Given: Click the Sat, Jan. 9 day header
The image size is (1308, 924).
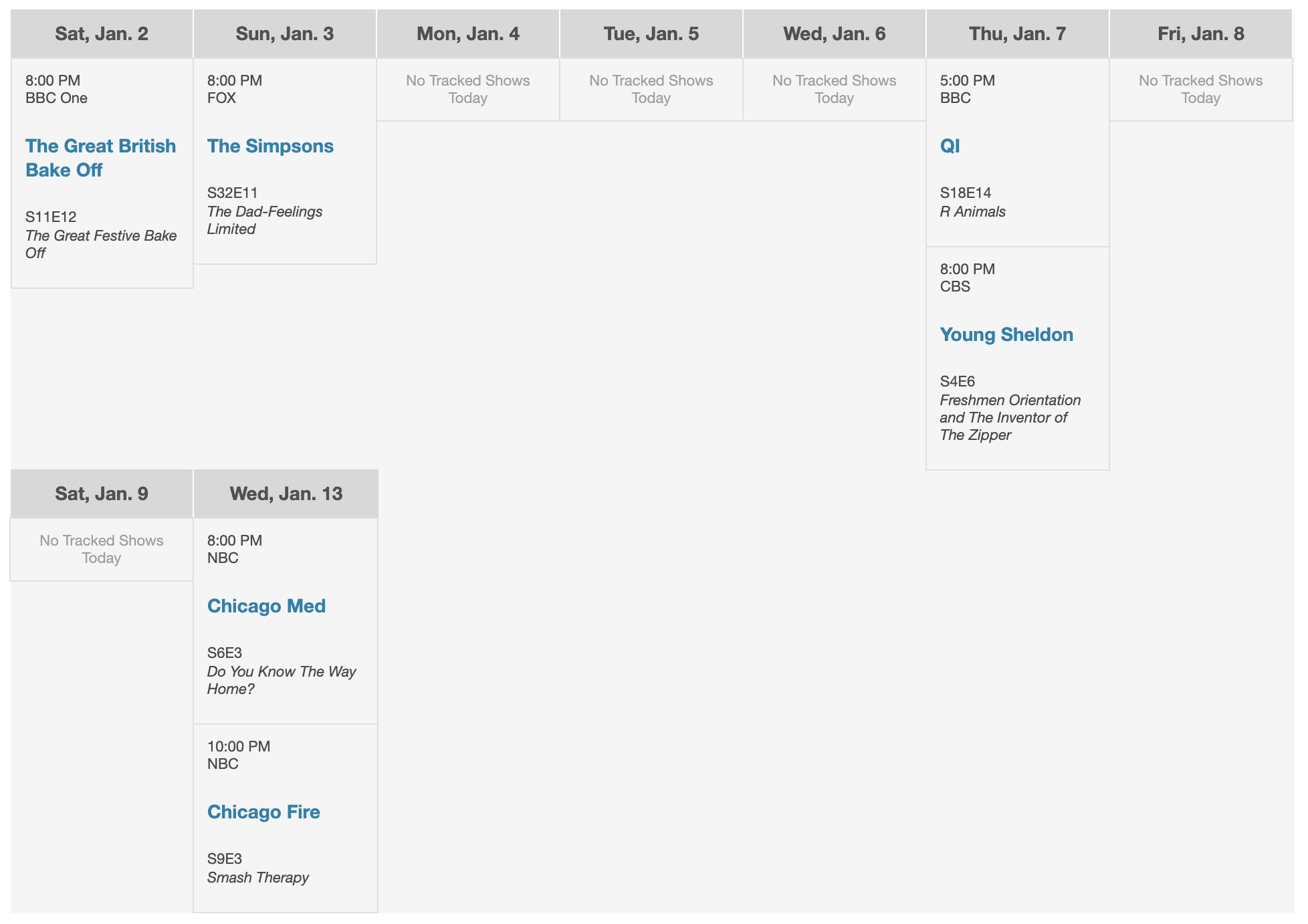Looking at the screenshot, I should (102, 493).
